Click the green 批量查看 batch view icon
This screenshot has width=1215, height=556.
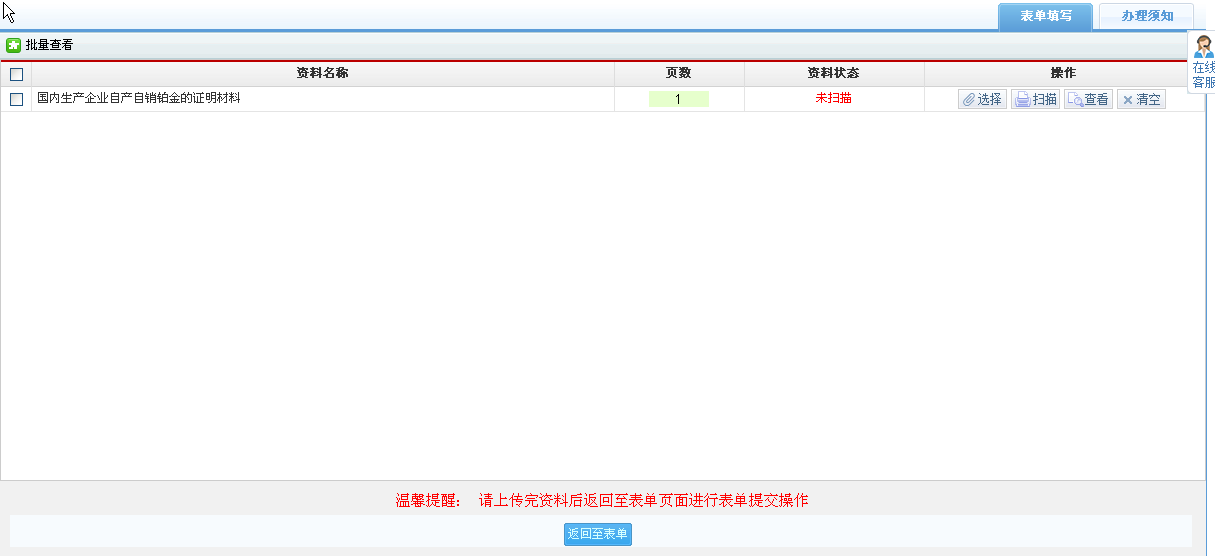(14, 45)
